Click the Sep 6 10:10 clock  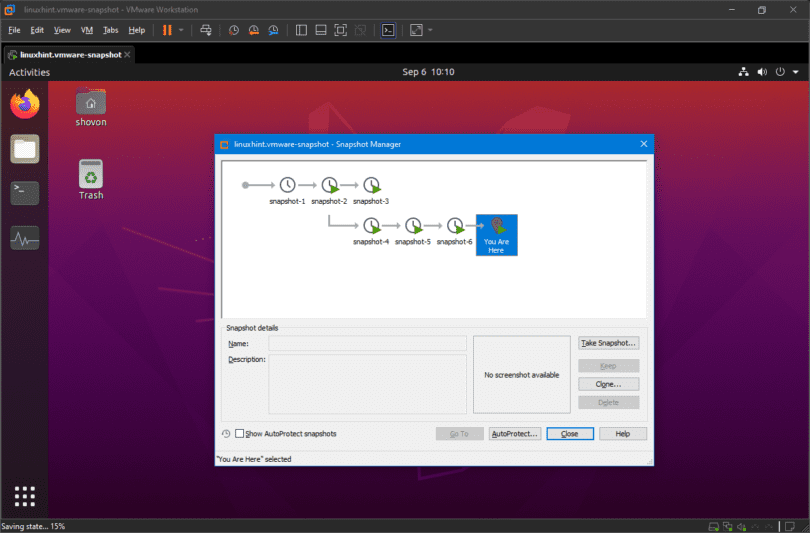tap(428, 72)
